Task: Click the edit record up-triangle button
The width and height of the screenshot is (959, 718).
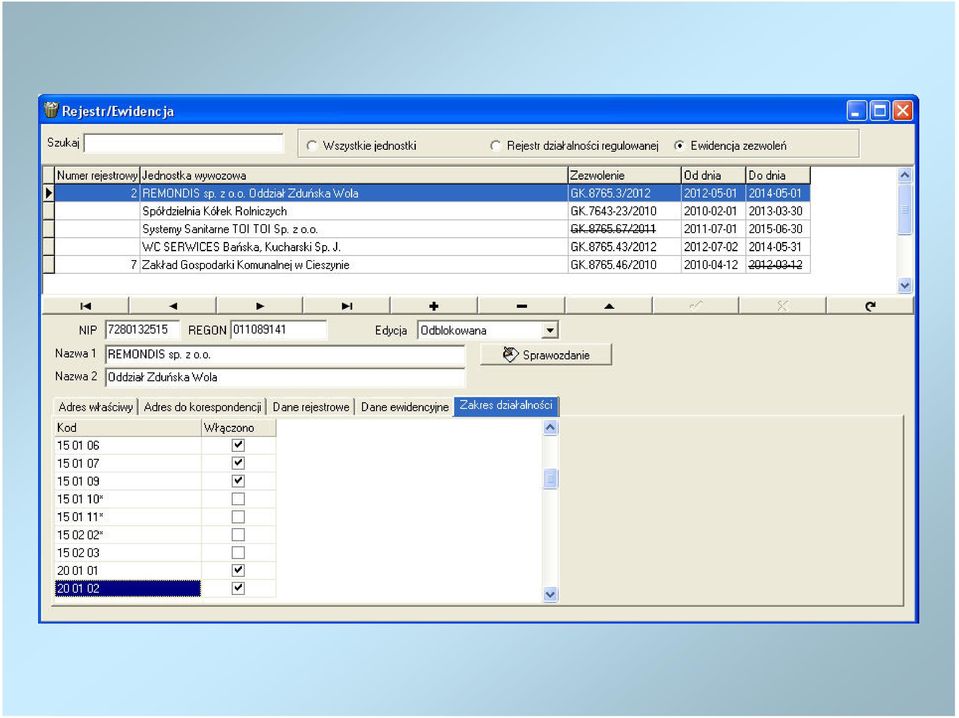Action: [609, 306]
